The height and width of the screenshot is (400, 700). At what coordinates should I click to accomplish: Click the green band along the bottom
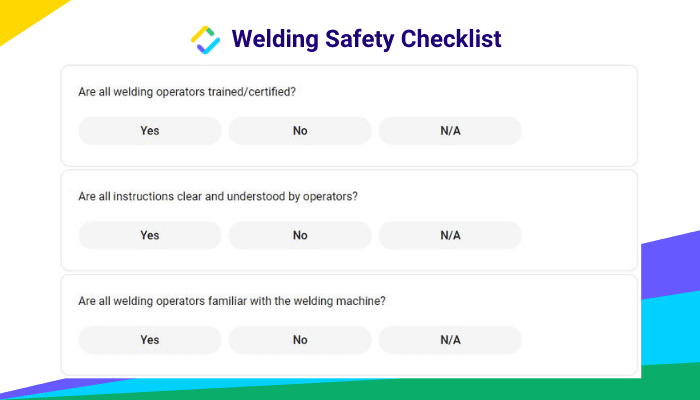click(446, 389)
